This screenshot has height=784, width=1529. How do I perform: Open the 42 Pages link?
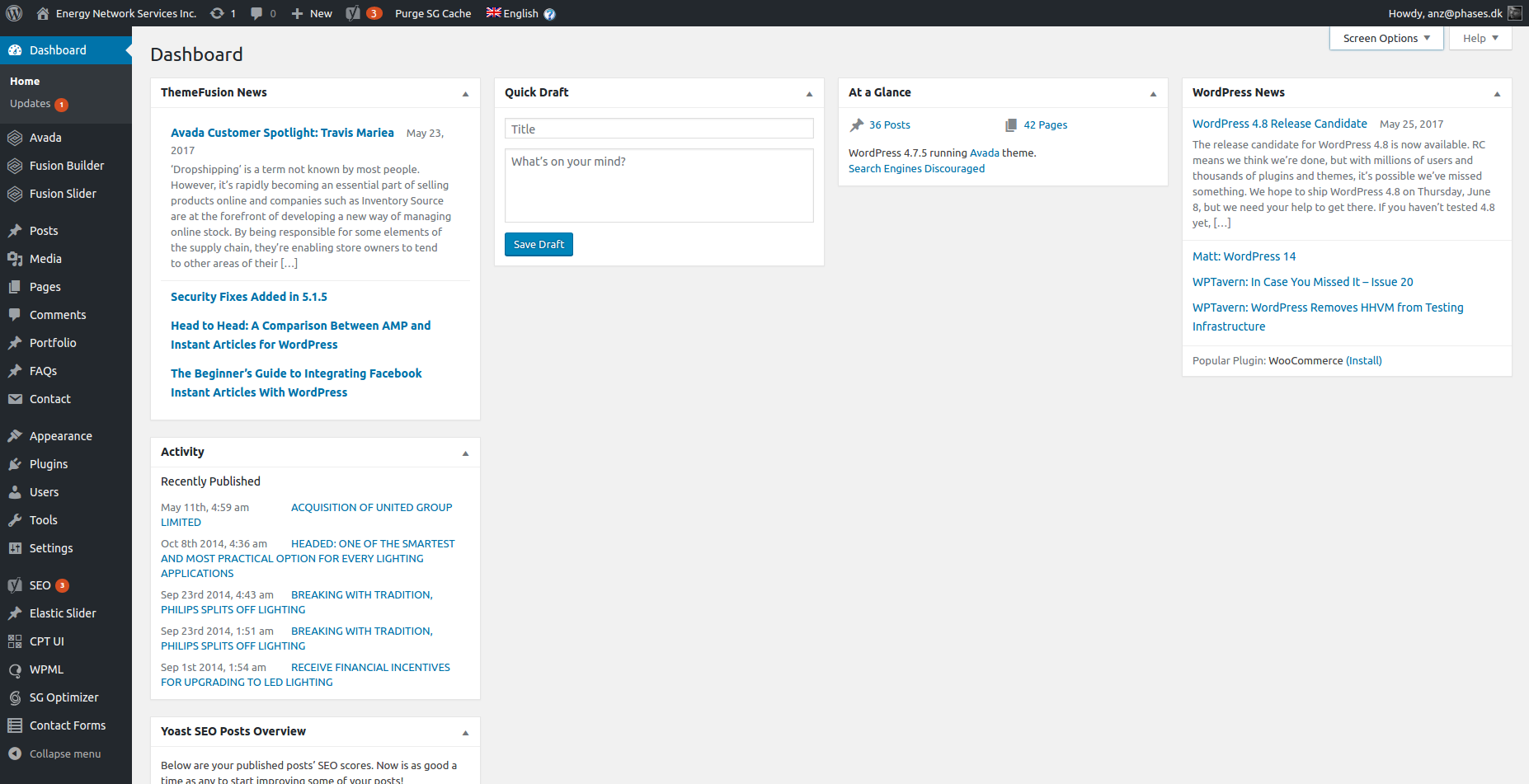tap(1046, 125)
